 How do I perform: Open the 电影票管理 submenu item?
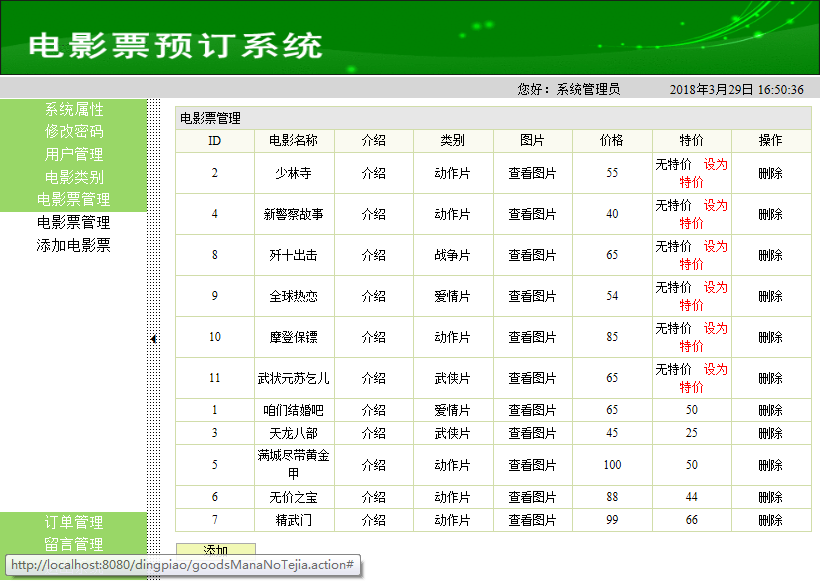pyautogui.click(x=74, y=222)
